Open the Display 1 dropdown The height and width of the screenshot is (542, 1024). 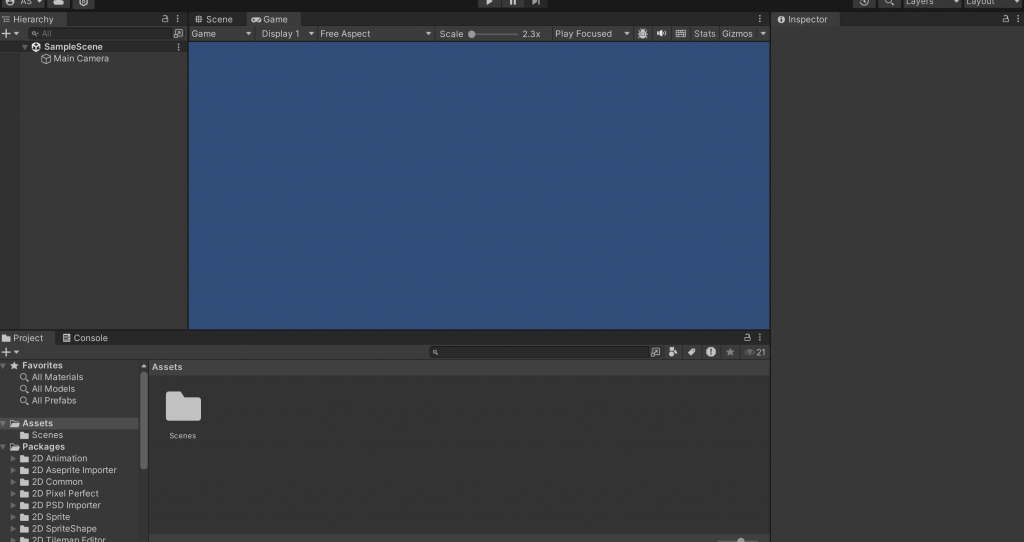click(287, 33)
